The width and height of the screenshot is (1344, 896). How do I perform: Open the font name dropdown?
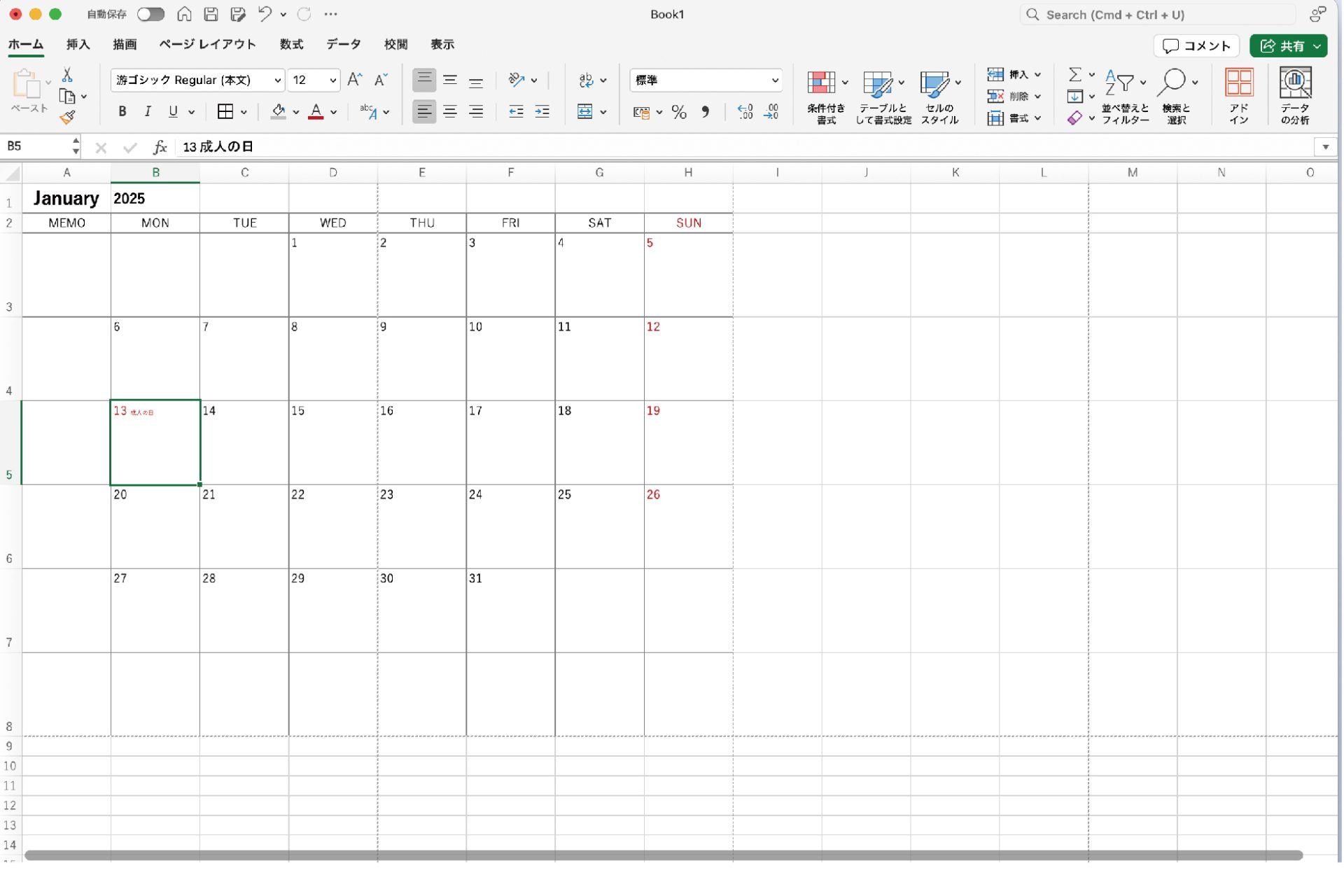(x=277, y=80)
